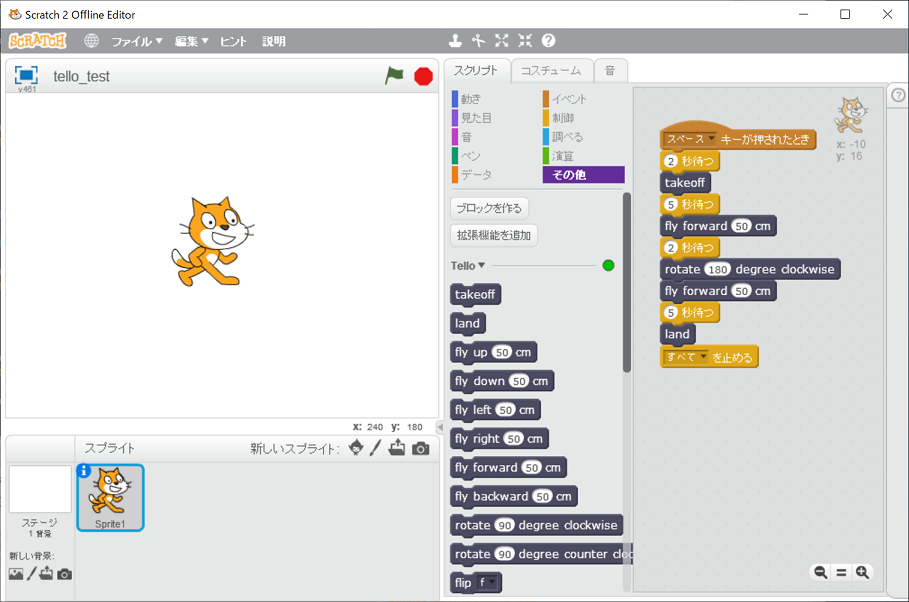Screen dimensions: 909x602
Task: Click the ブロックを作る button
Action: pos(489,208)
